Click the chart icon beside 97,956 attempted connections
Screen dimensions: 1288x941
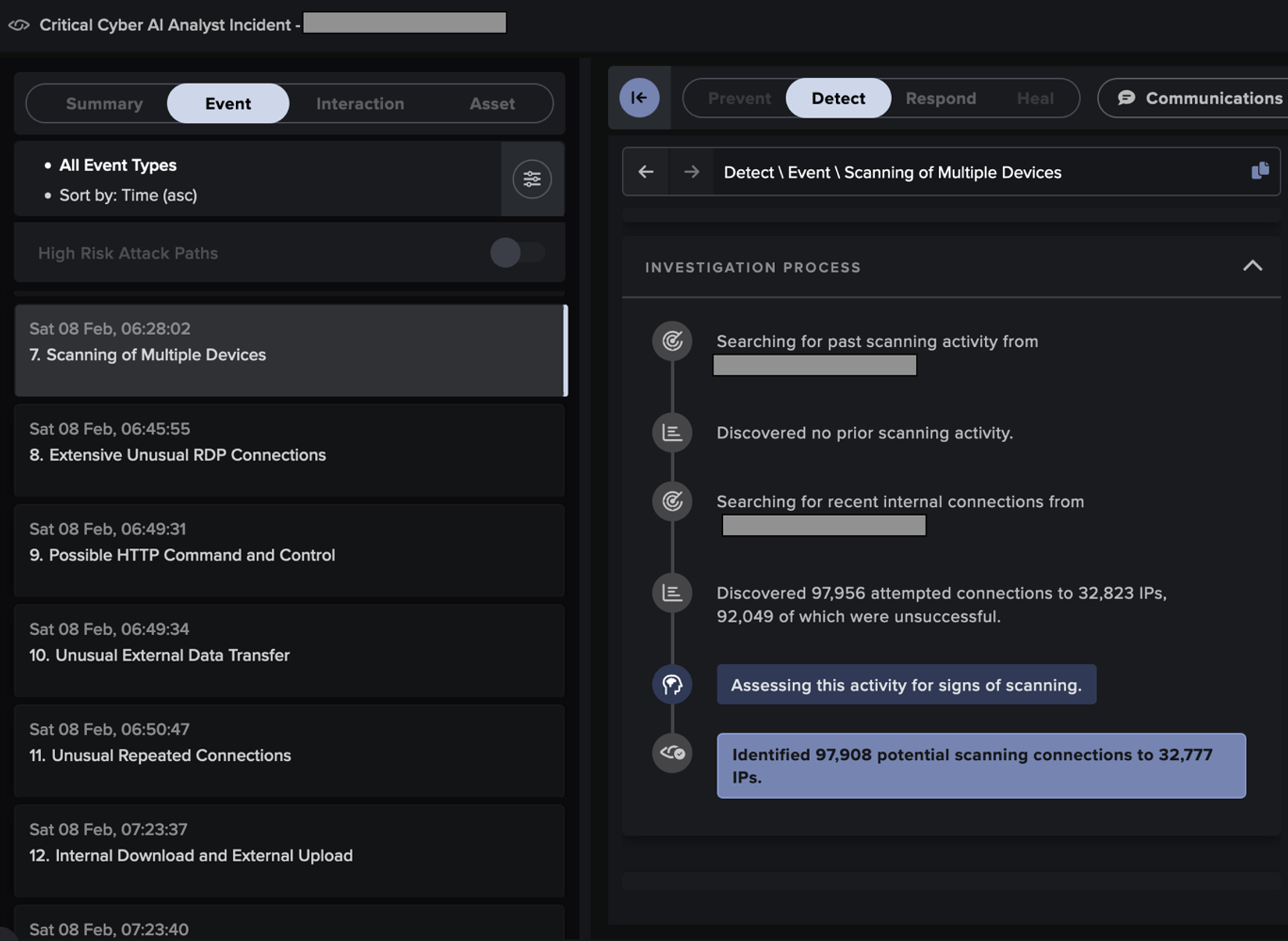coord(672,593)
